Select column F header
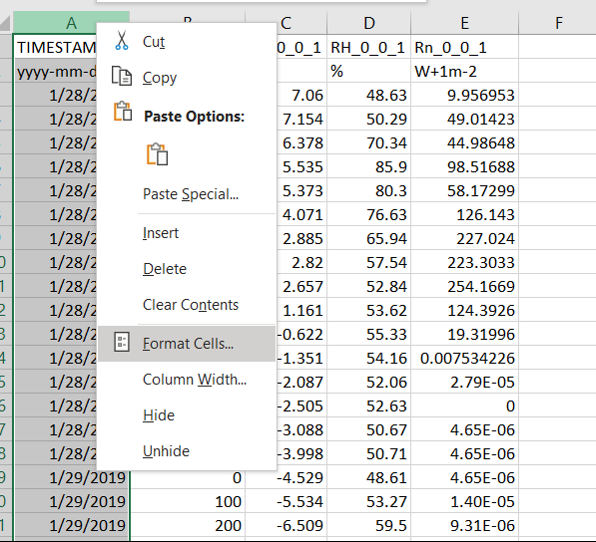 [x=557, y=23]
